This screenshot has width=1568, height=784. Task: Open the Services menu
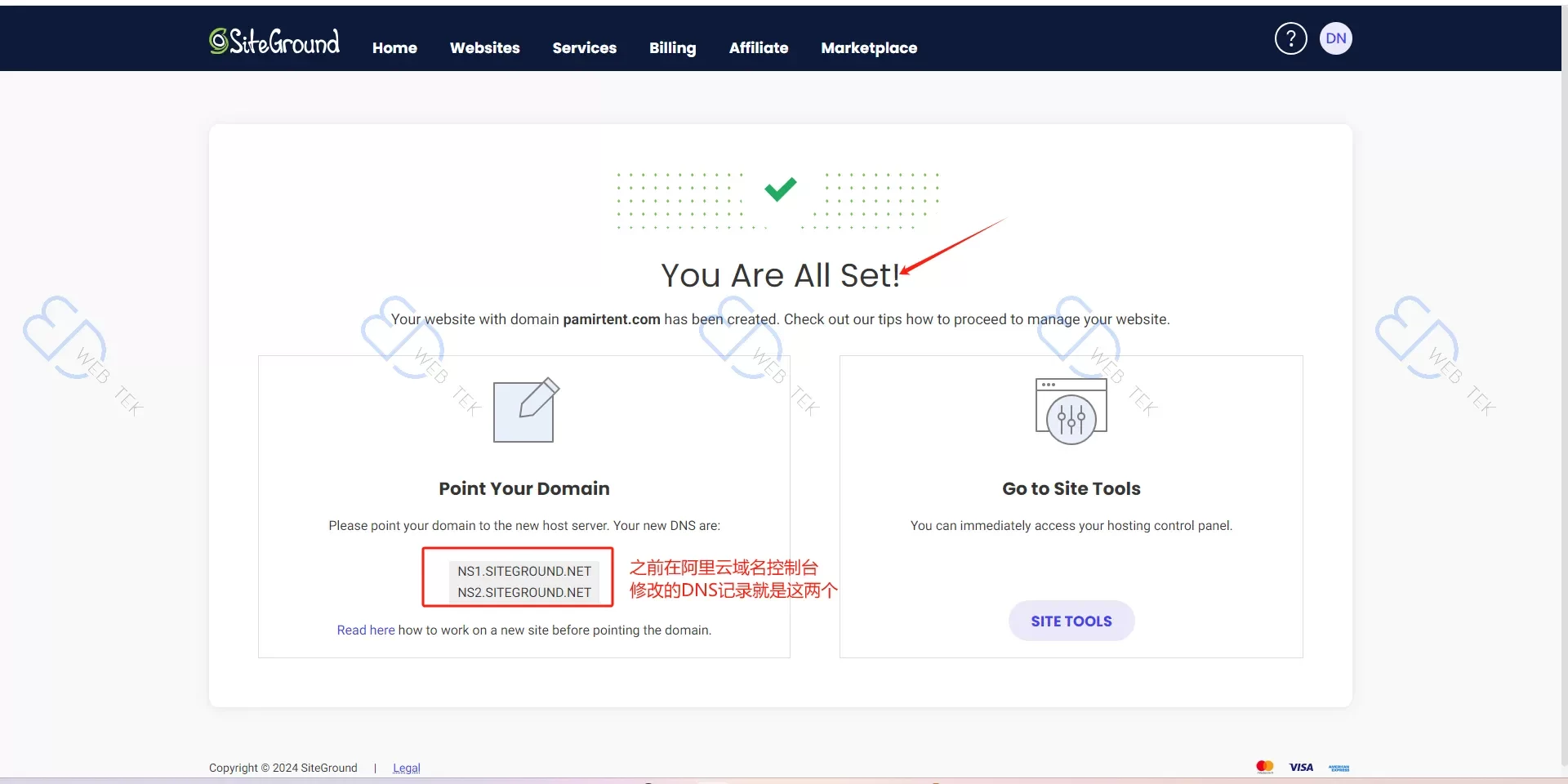585,47
